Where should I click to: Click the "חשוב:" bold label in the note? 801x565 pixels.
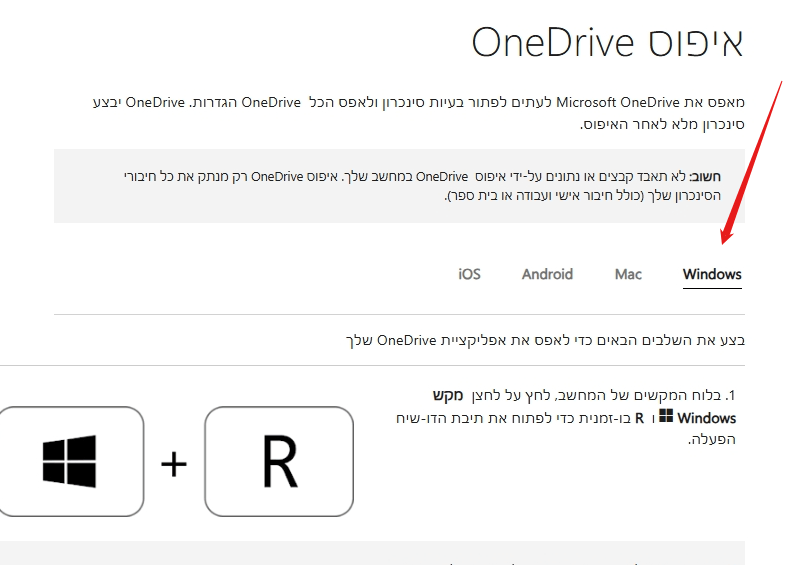pyautogui.click(x=705, y=177)
